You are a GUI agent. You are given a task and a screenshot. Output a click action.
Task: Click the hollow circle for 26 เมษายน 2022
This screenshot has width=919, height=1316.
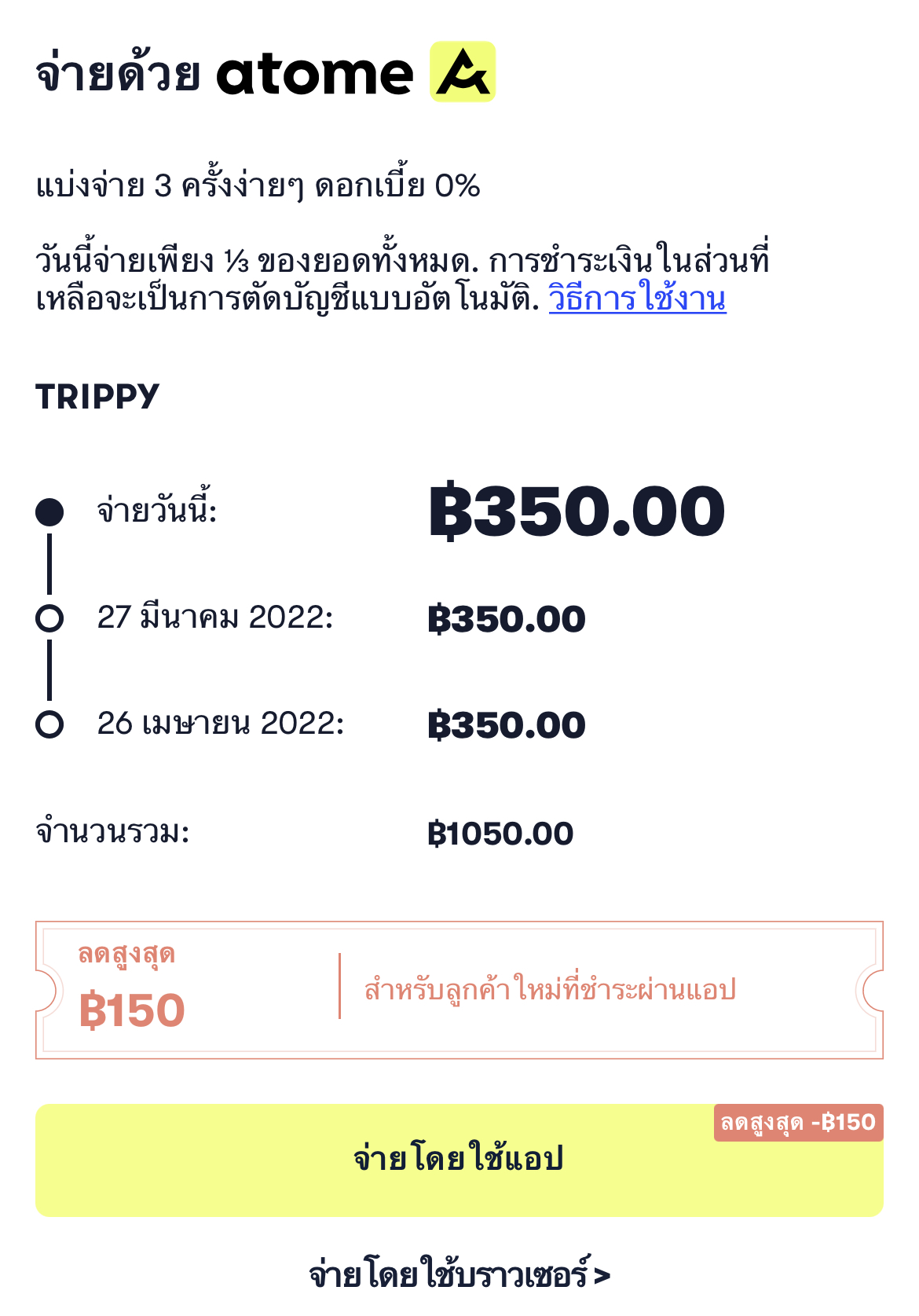(x=49, y=724)
